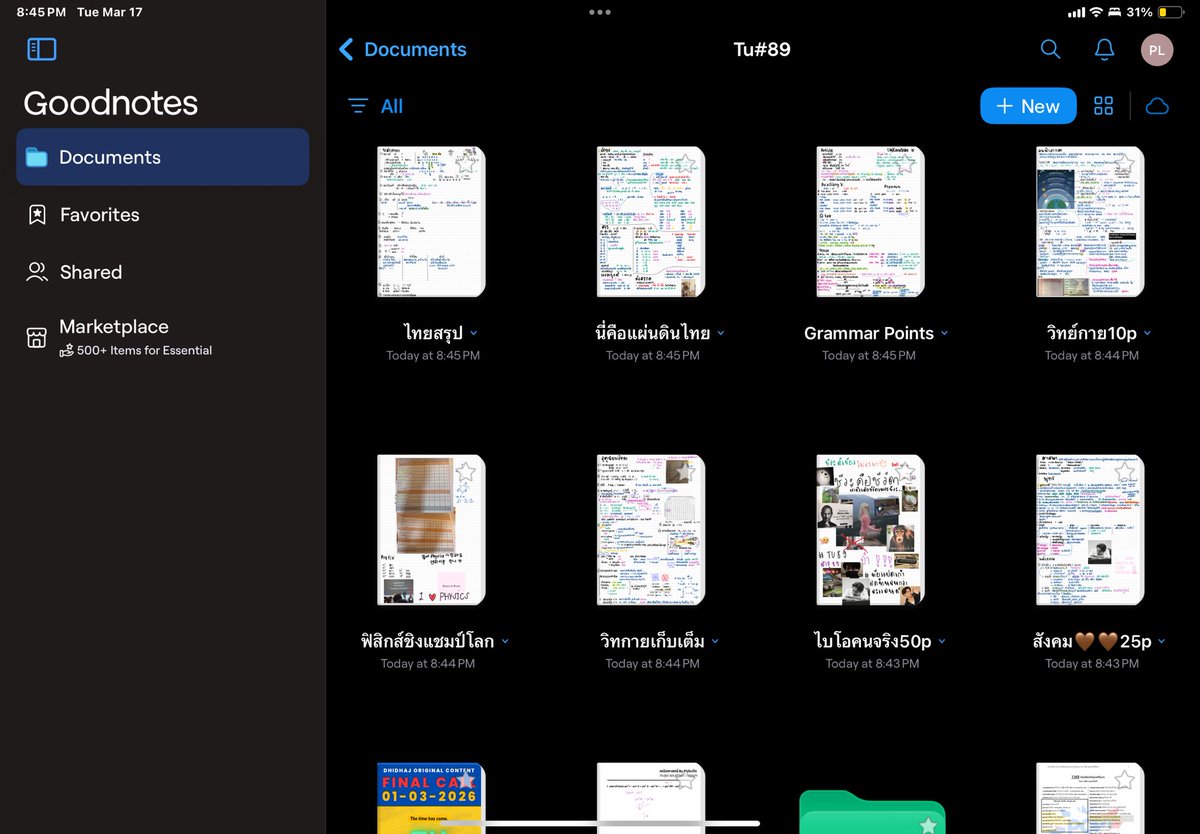Click '500+ Items for Essential' text
Screen dimensions: 1200x834
(x=144, y=350)
